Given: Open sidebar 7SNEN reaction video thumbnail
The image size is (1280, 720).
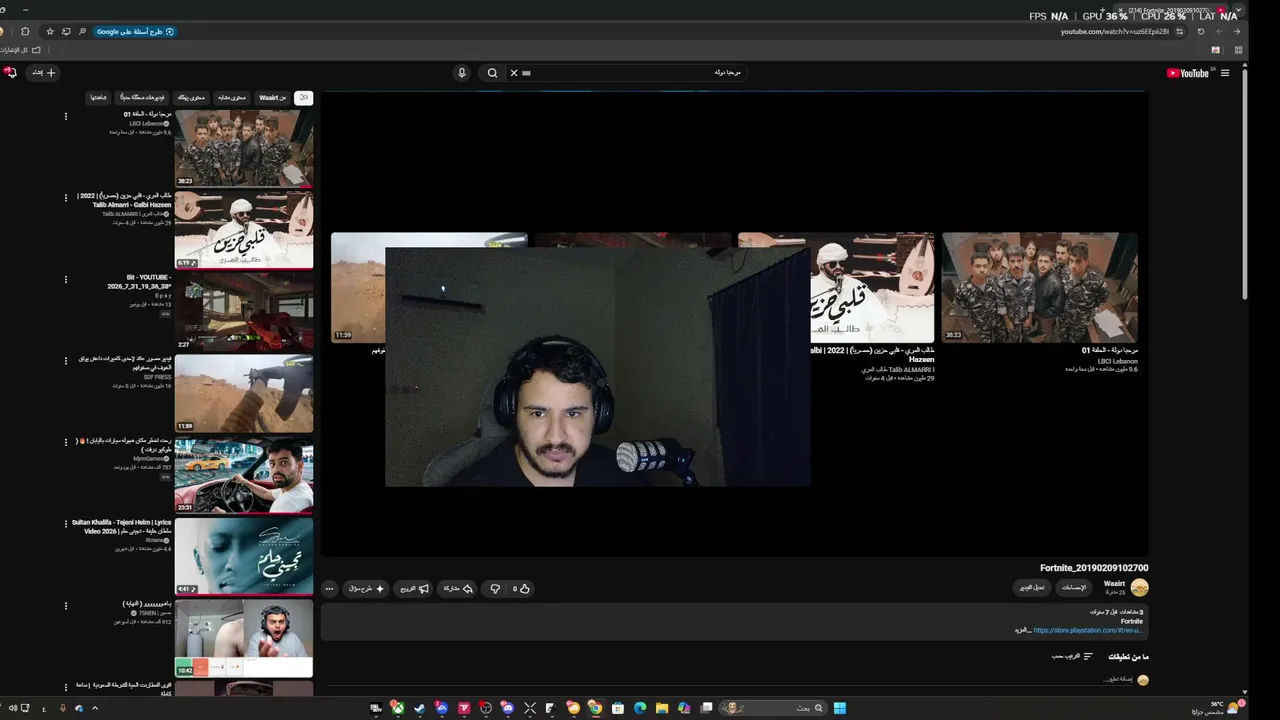Looking at the screenshot, I should [x=244, y=638].
